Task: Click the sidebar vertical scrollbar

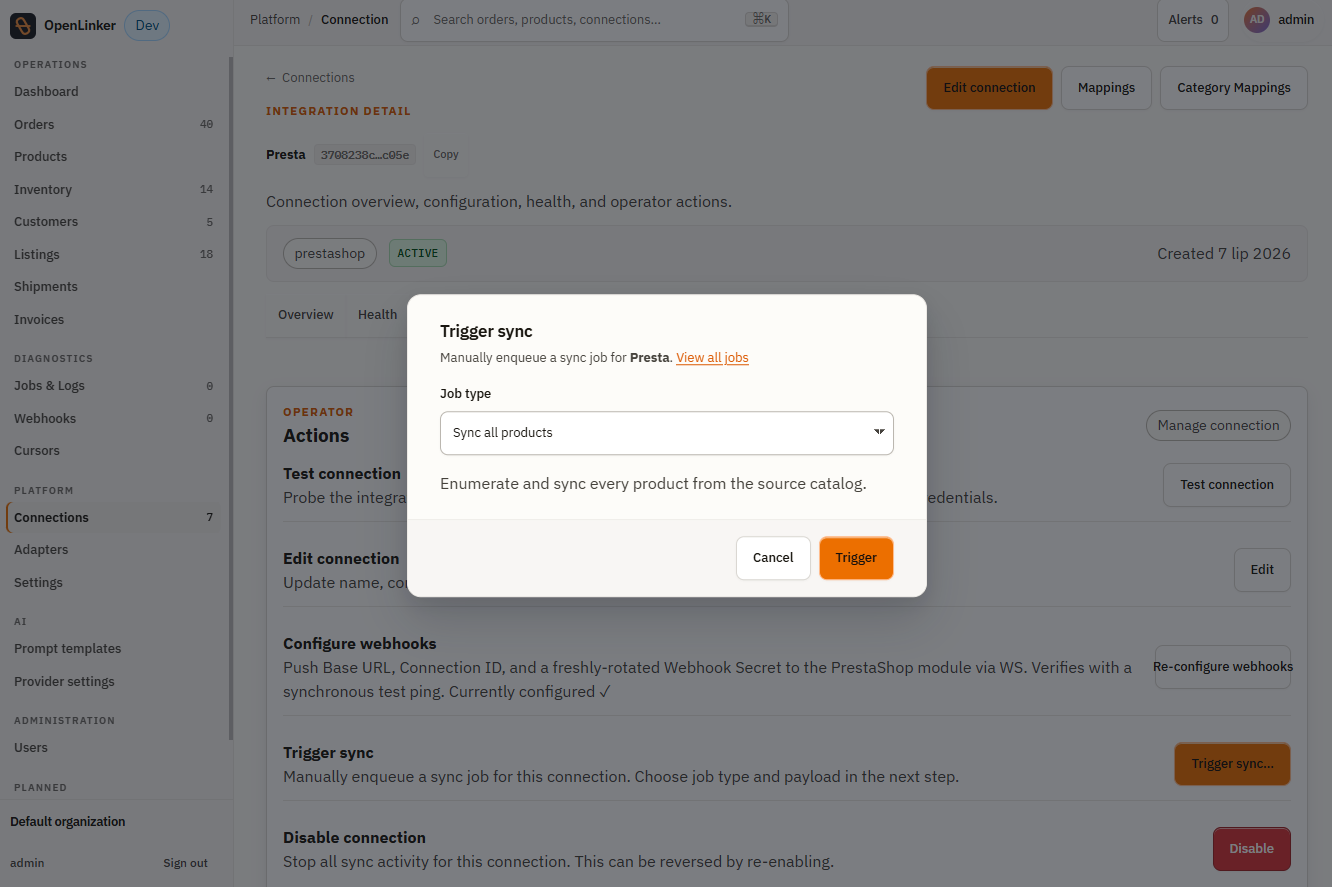Action: (231, 399)
